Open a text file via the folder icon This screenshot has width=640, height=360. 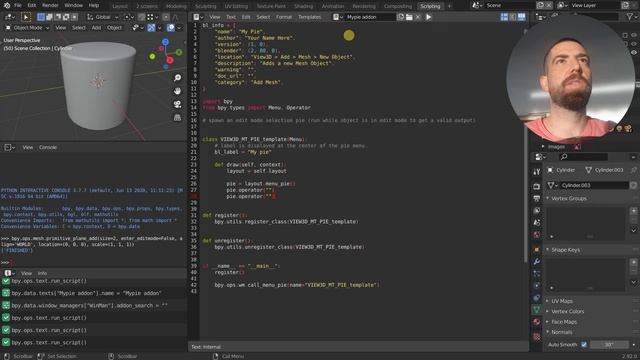tap(409, 17)
